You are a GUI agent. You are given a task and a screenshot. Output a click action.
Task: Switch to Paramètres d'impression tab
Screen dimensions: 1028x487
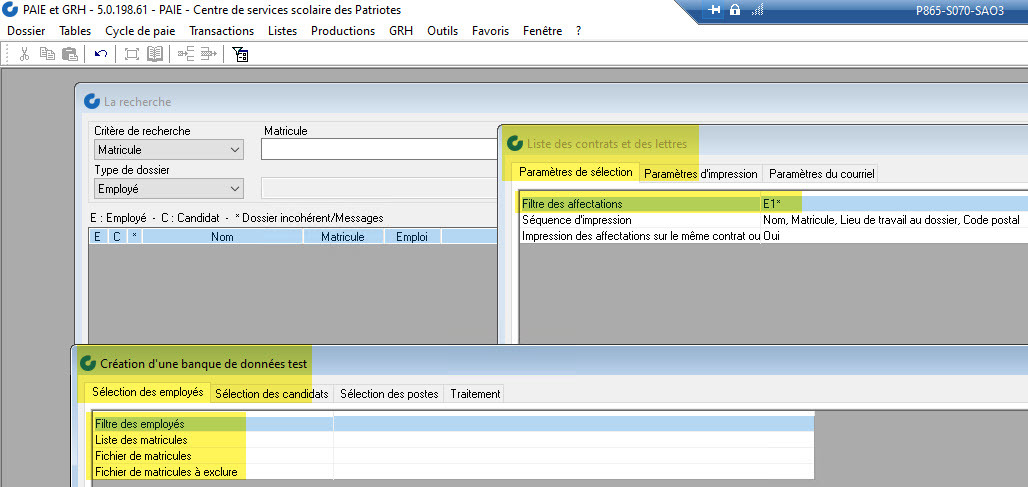(x=700, y=173)
